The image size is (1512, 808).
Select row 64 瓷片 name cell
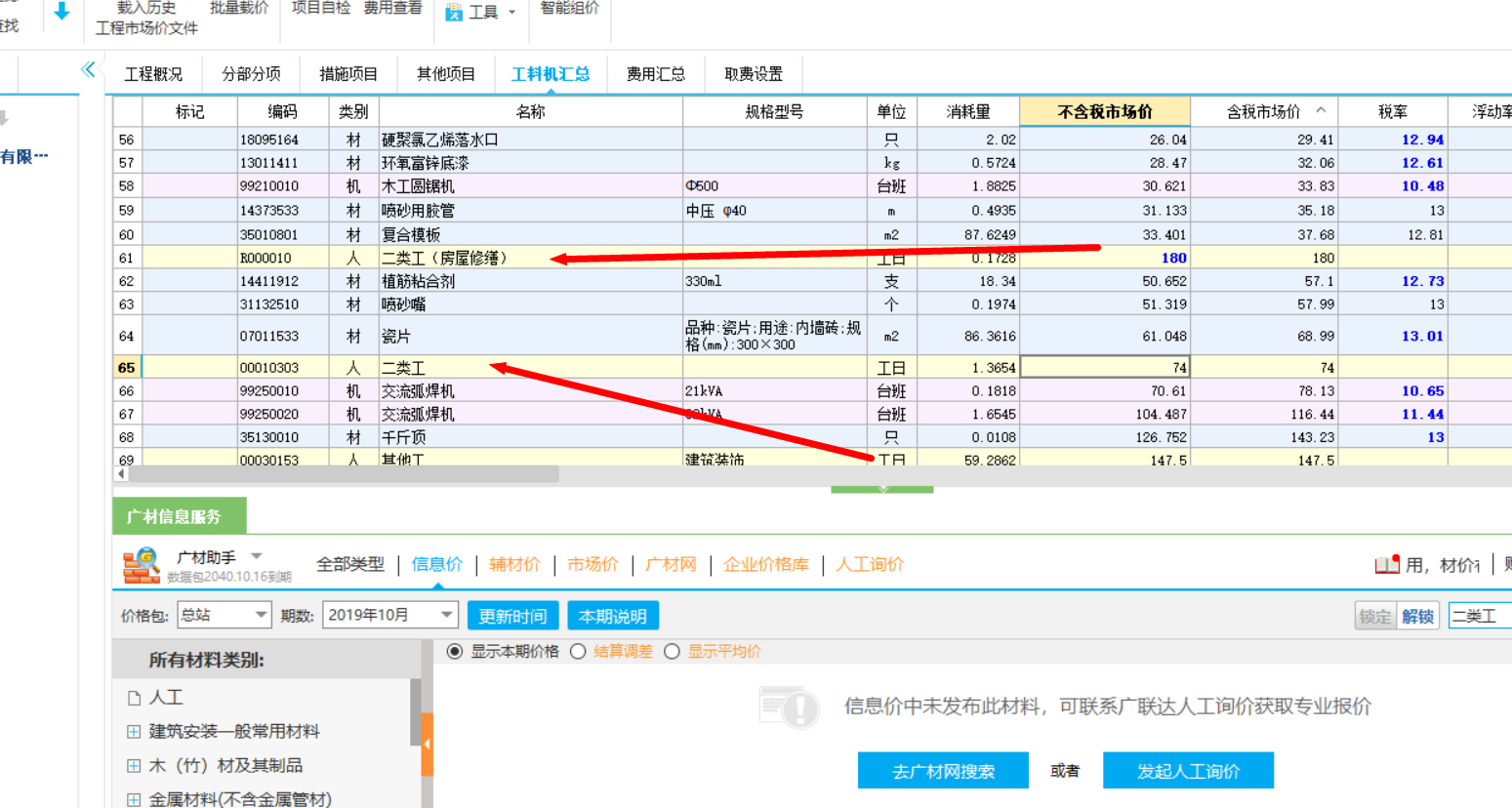point(531,336)
